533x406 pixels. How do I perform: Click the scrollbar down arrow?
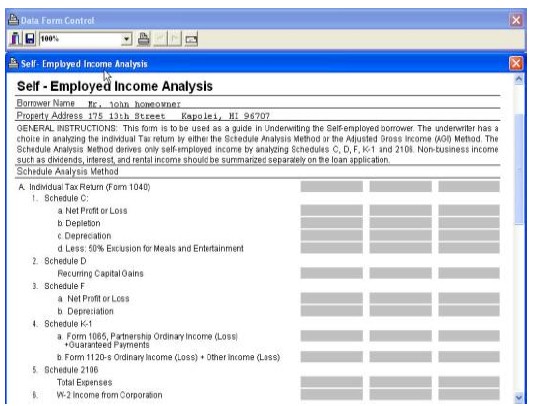tap(519, 397)
